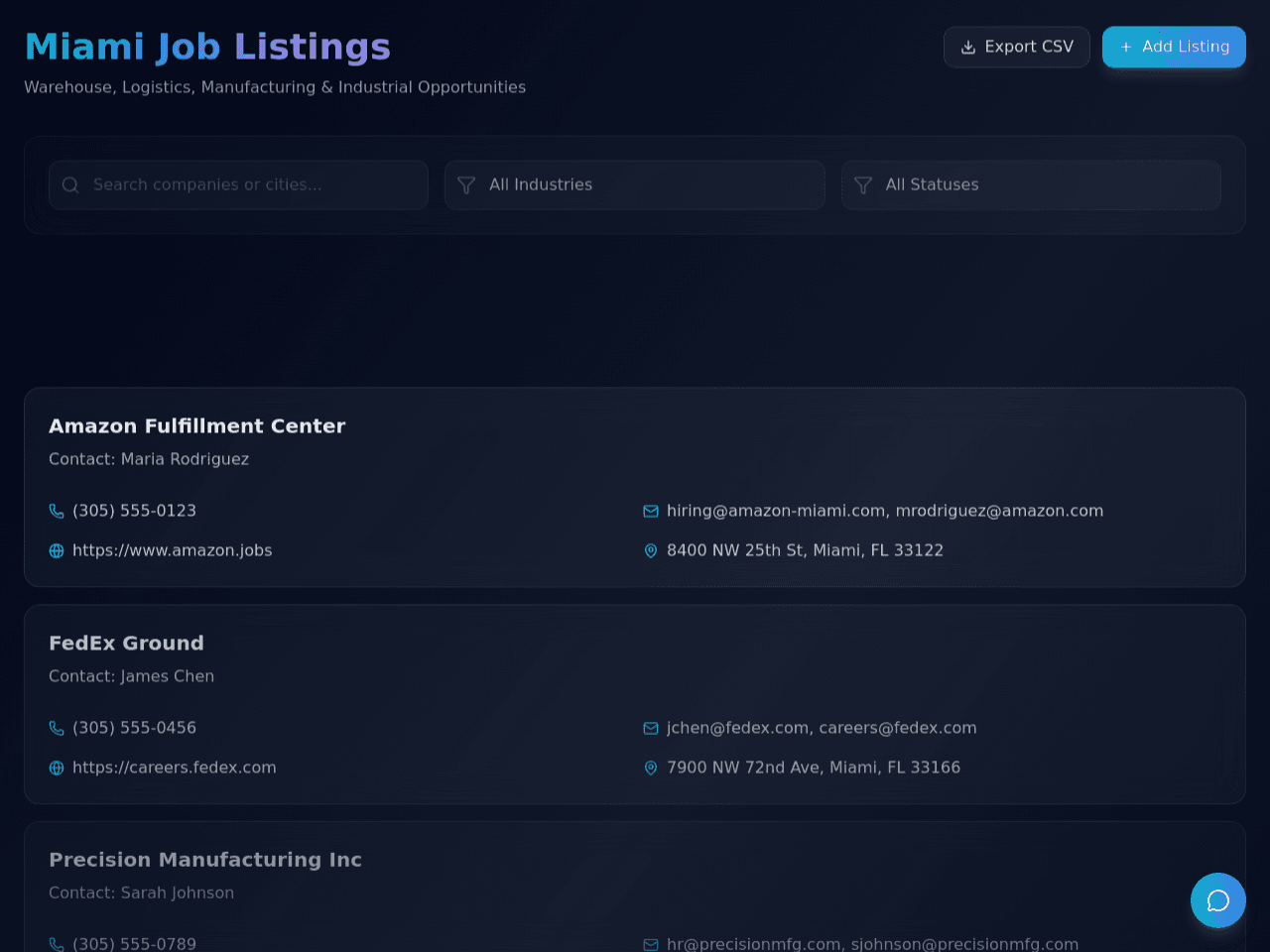Viewport: 1270px width, 952px height.
Task: Click the globe icon beside amazon.jobs
Action: 57,550
